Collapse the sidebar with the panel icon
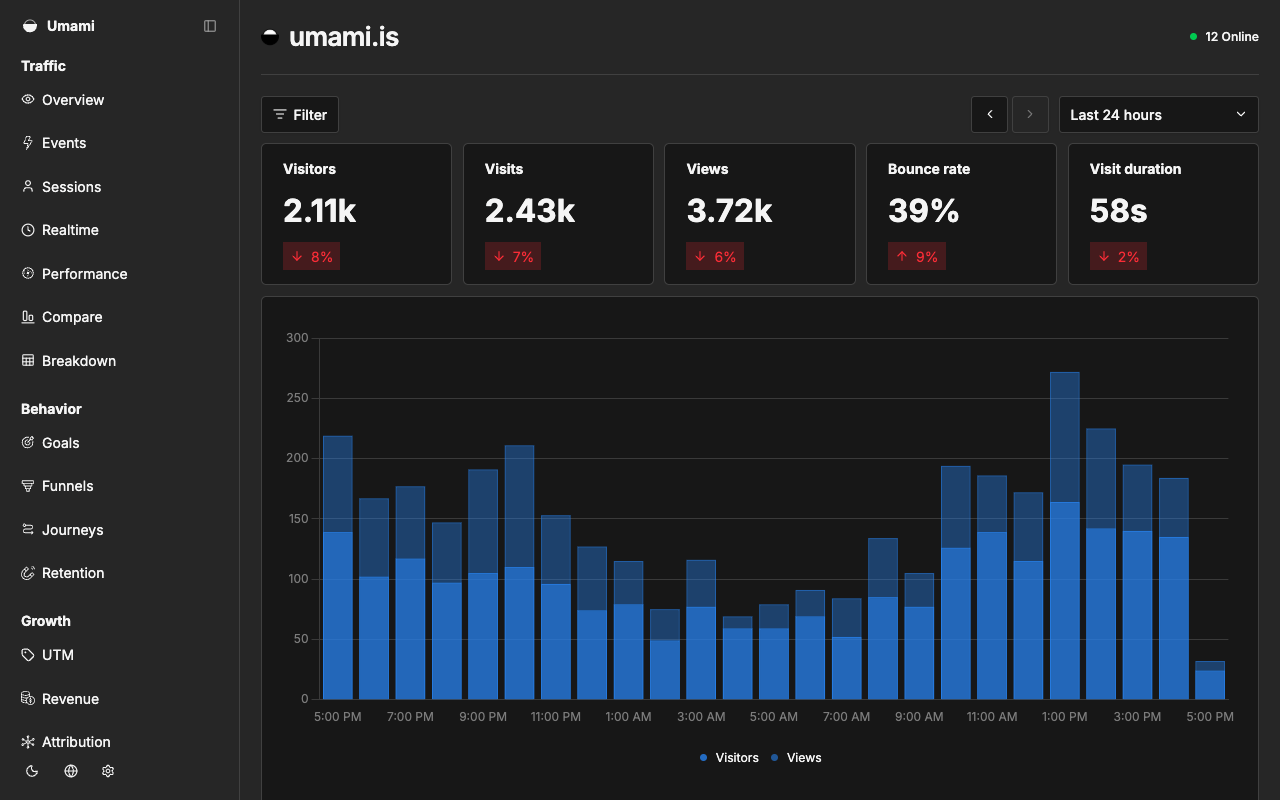Screen dimensions: 1280x800 210,26
